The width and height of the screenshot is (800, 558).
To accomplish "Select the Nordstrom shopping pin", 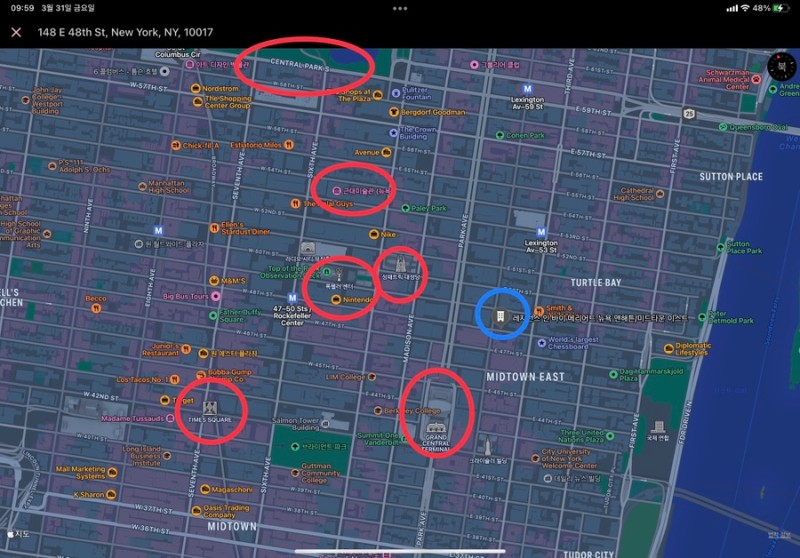I will (x=195, y=88).
